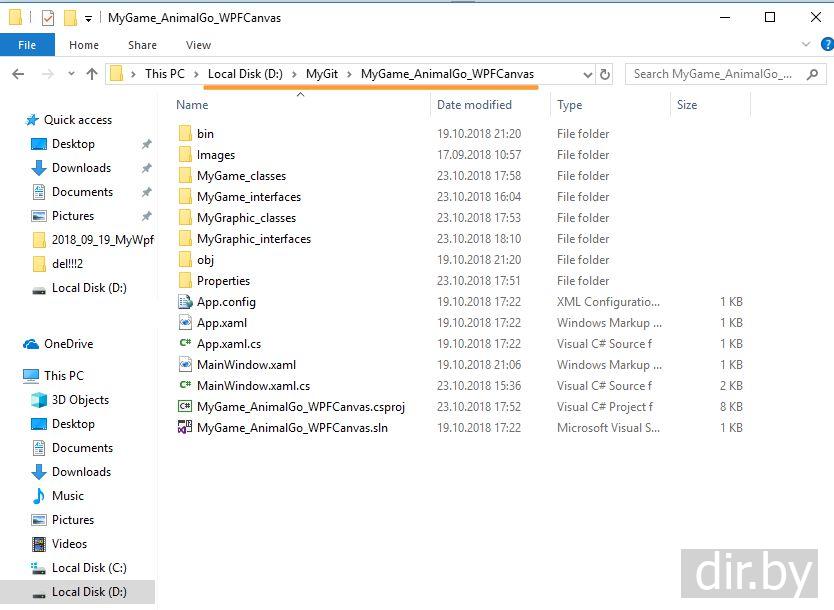Unpin Downloads from Quick access
Screen dimensions: 834x610
[x=147, y=168]
